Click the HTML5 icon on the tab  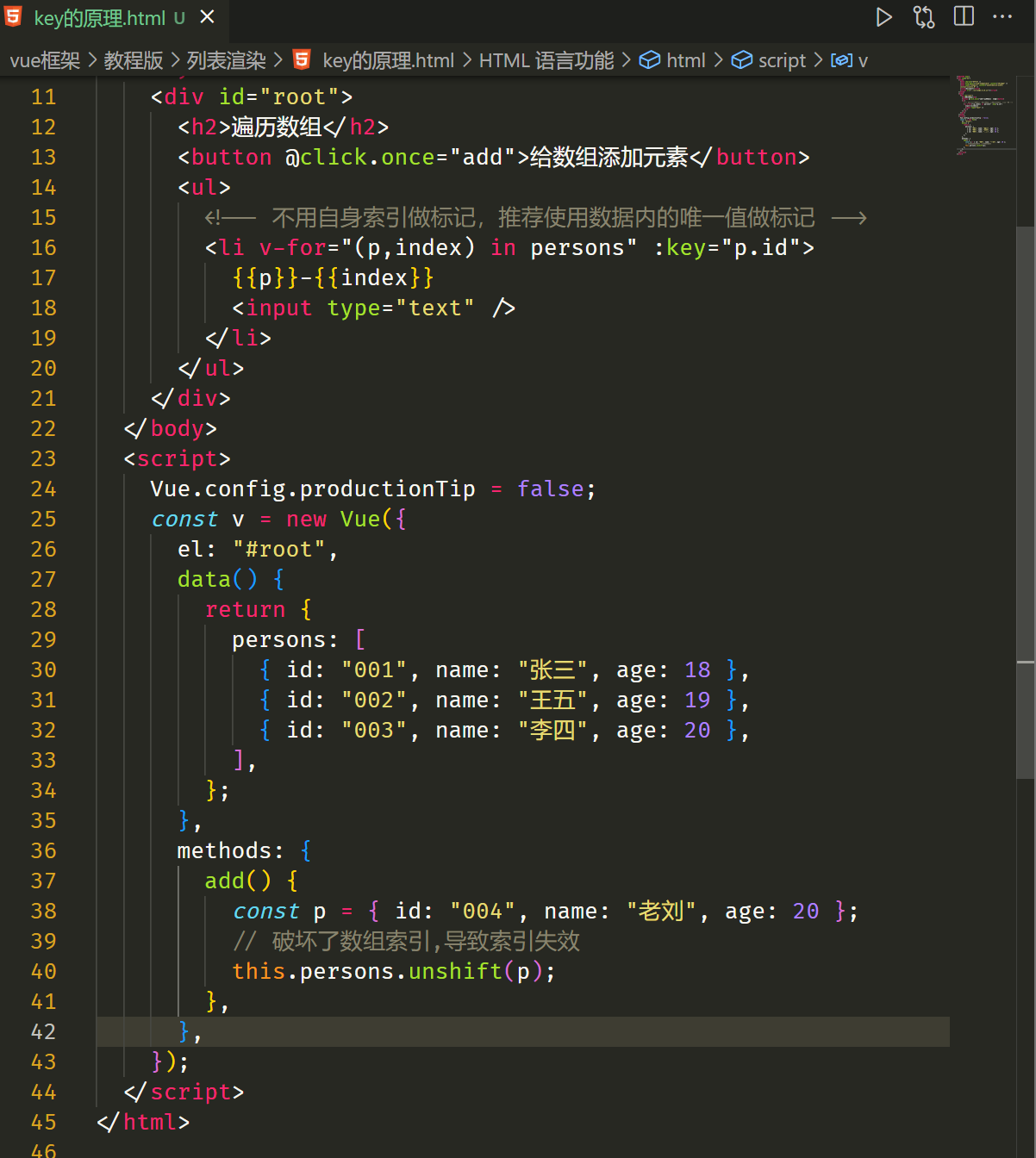click(13, 17)
